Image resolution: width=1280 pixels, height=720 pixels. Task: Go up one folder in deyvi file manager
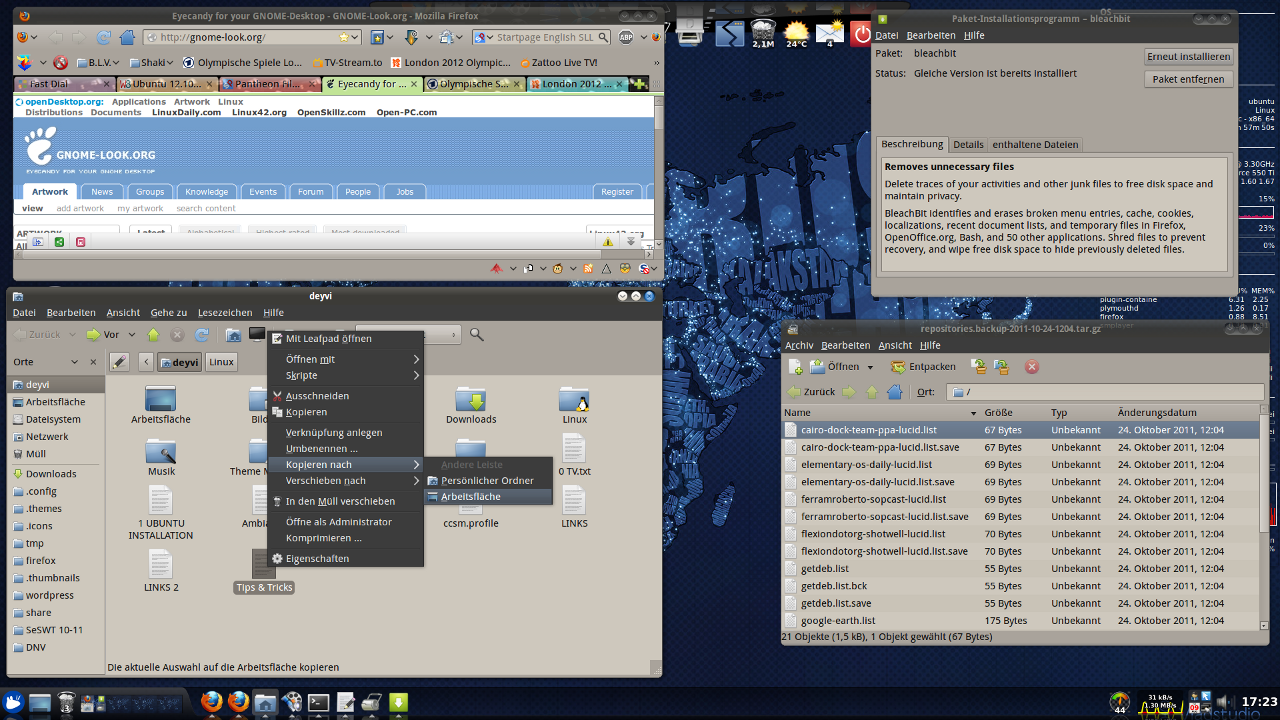[x=153, y=334]
